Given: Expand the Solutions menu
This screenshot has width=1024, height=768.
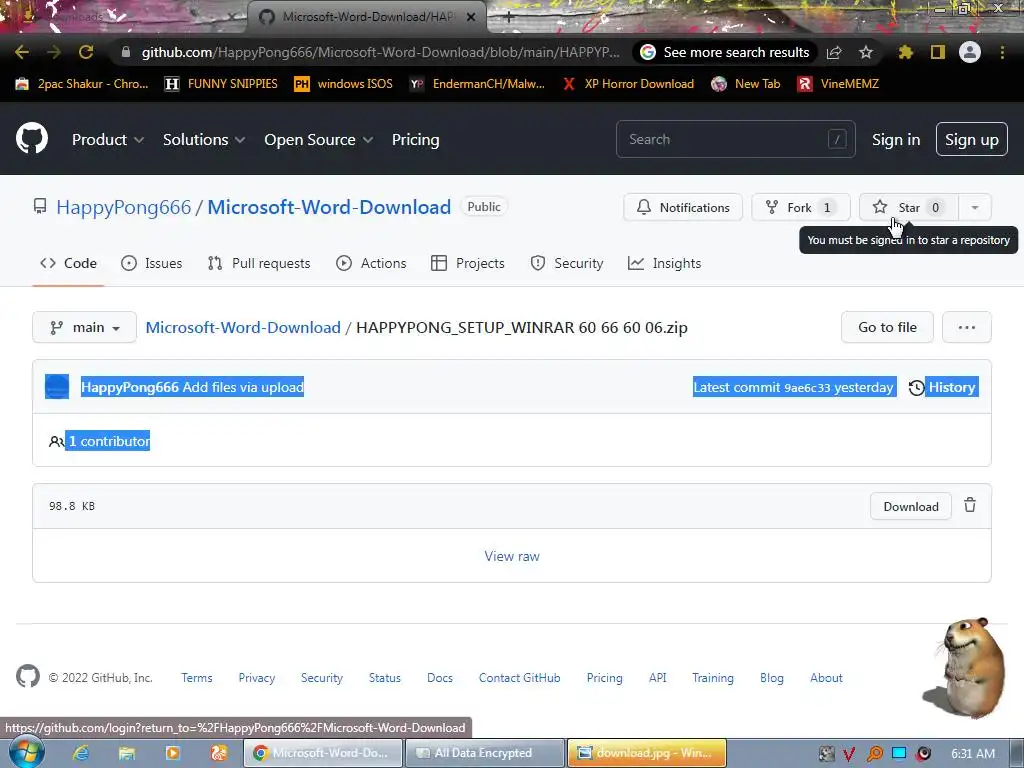Looking at the screenshot, I should (x=204, y=139).
